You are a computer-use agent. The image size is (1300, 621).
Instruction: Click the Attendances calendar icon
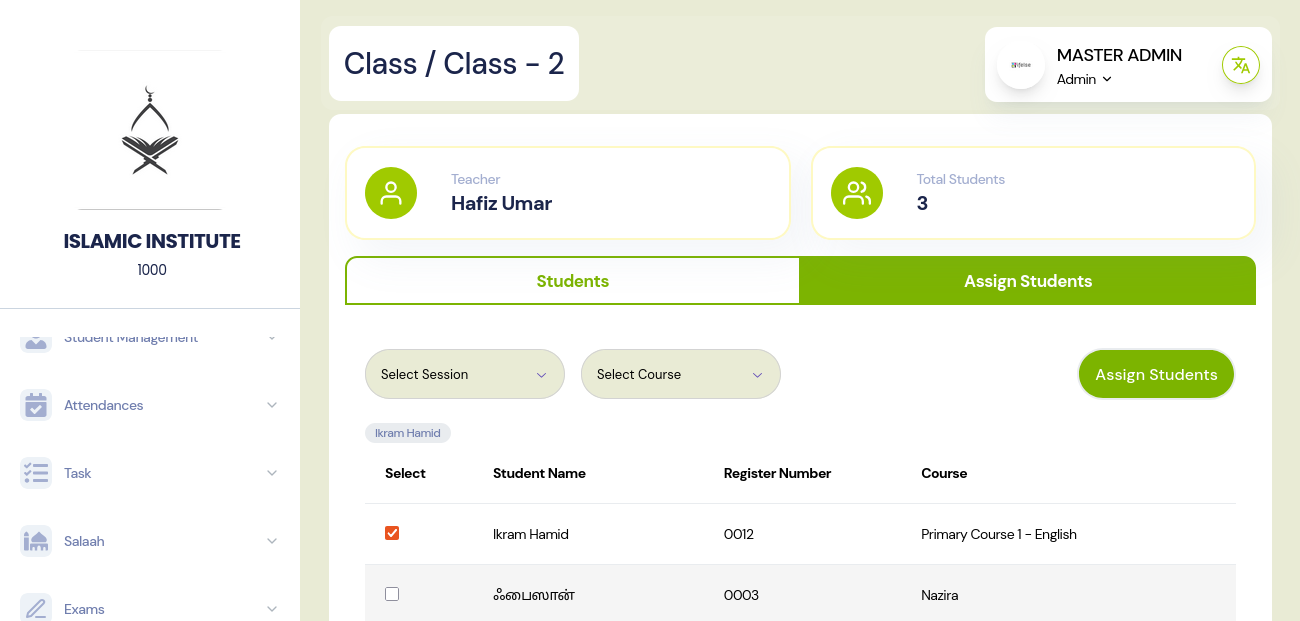(x=36, y=405)
